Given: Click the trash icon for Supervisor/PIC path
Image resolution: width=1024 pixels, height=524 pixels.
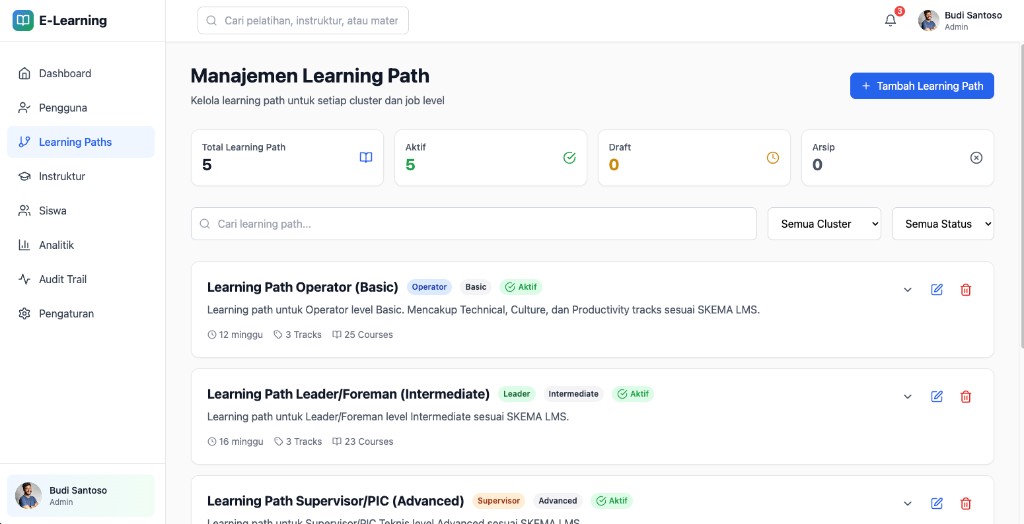Looking at the screenshot, I should [965, 503].
